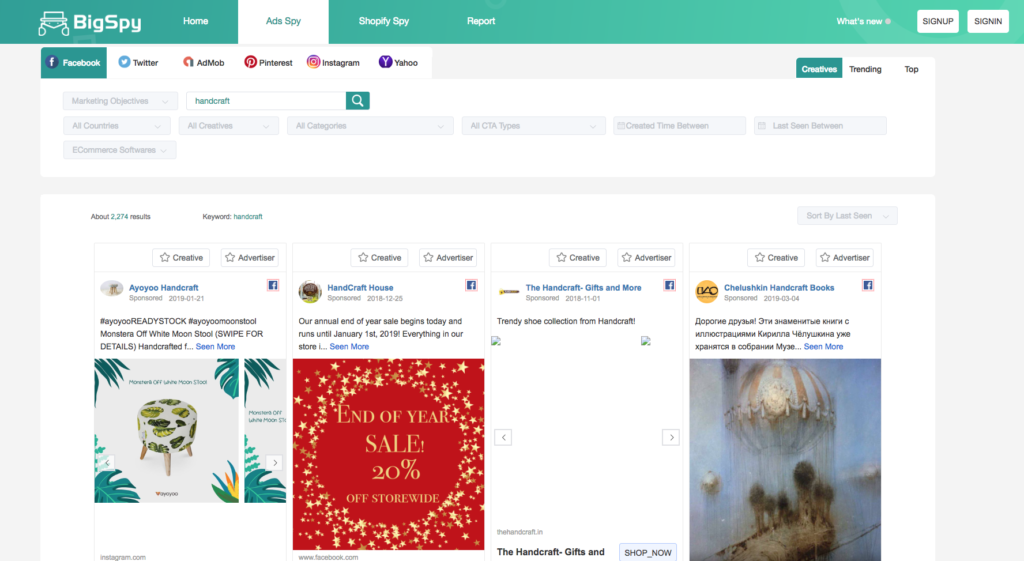Switch to the Top view

pos(911,69)
